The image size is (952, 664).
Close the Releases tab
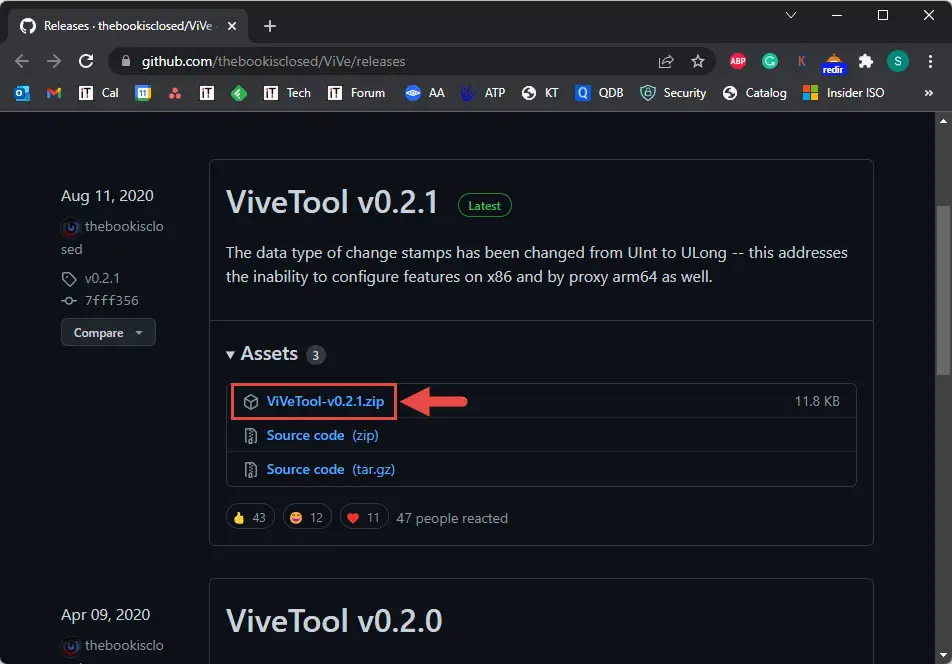(232, 26)
